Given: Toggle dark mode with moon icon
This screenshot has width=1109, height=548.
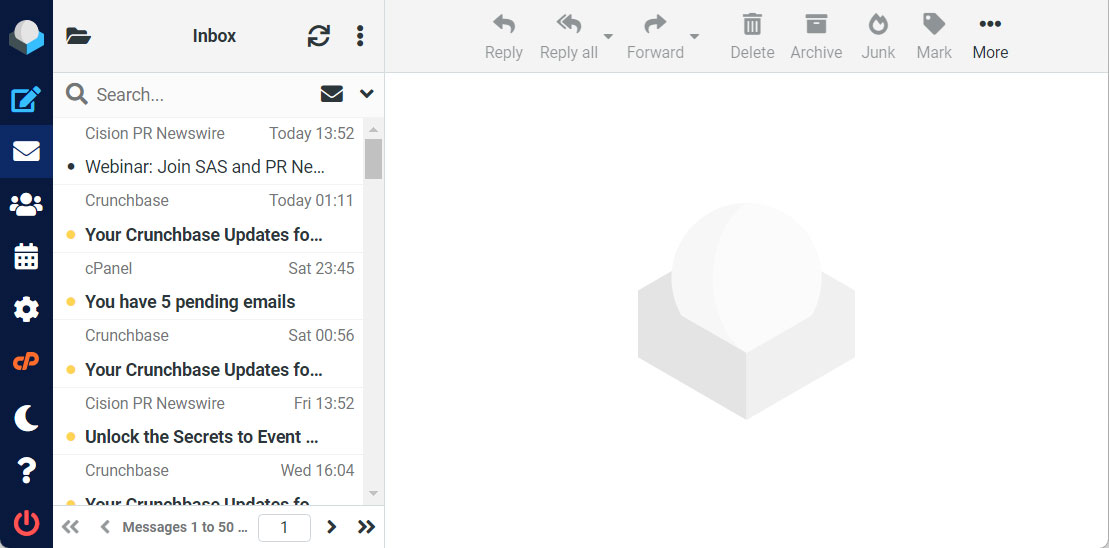Looking at the screenshot, I should [26, 416].
